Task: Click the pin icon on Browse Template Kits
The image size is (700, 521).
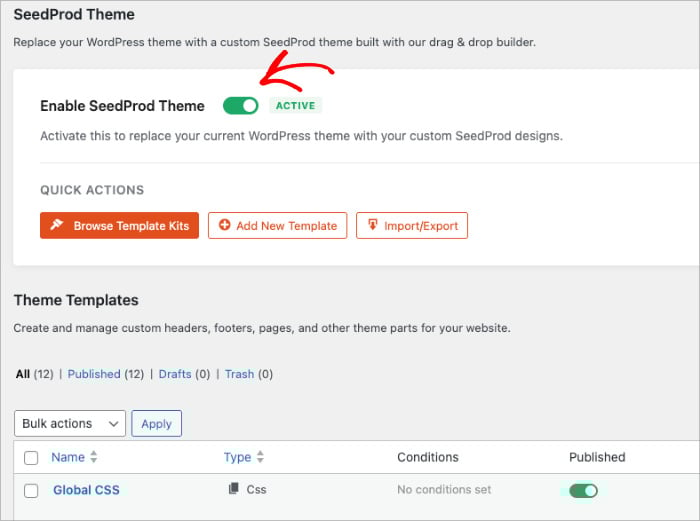Action: [58, 226]
